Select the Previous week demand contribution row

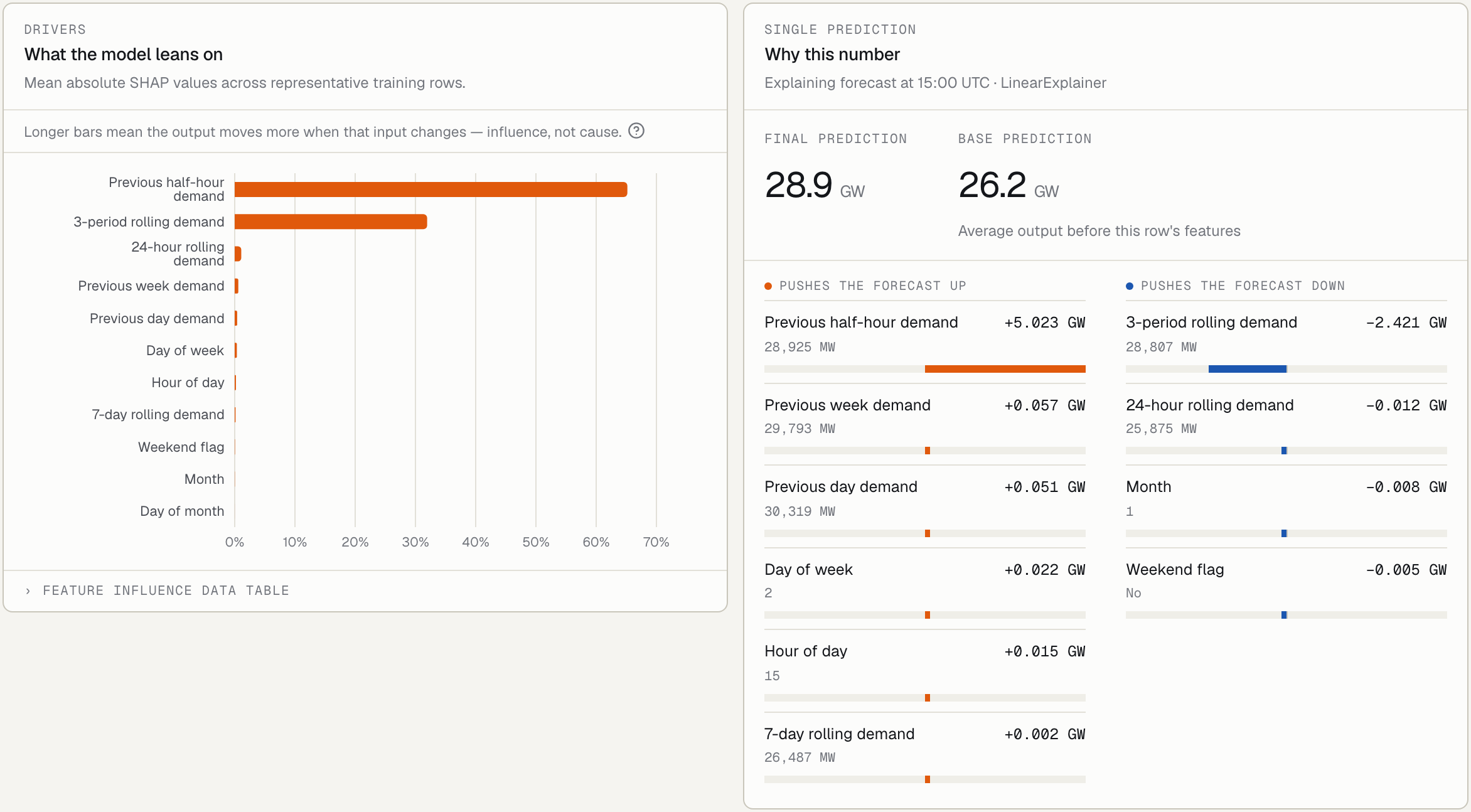925,425
